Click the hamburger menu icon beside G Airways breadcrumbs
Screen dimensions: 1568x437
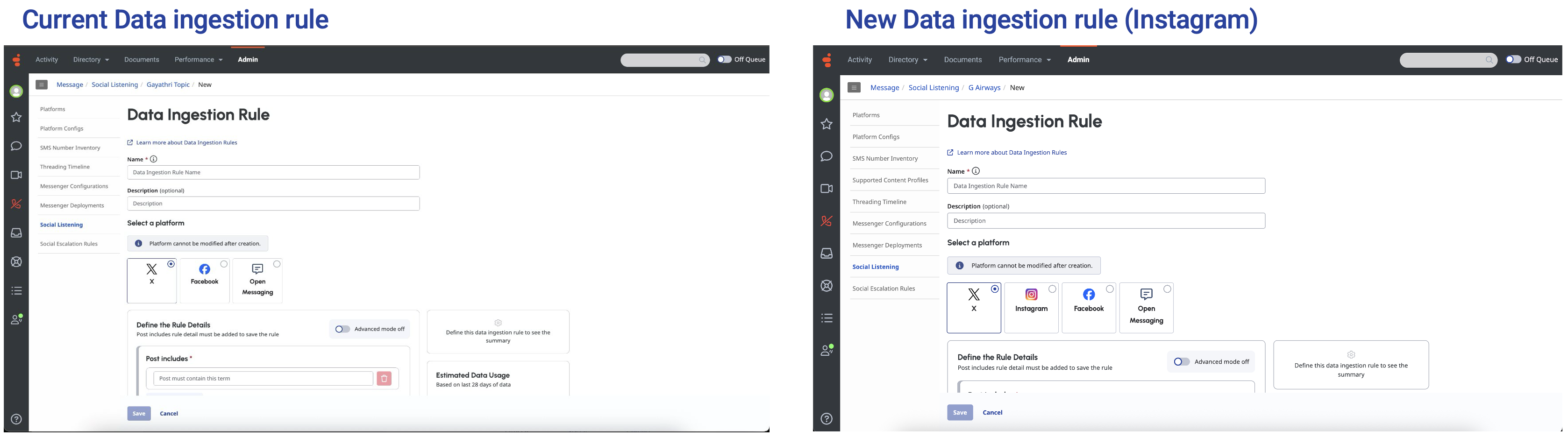pyautogui.click(x=854, y=88)
